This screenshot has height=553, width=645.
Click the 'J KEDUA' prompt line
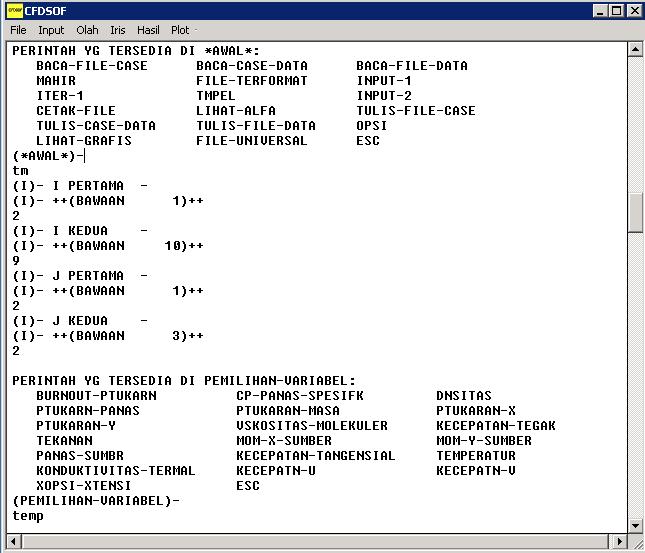pos(80,321)
